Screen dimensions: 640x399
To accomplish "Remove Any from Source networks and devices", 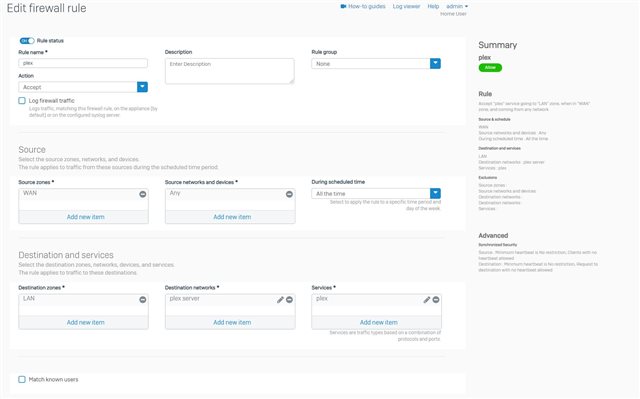I will [289, 194].
